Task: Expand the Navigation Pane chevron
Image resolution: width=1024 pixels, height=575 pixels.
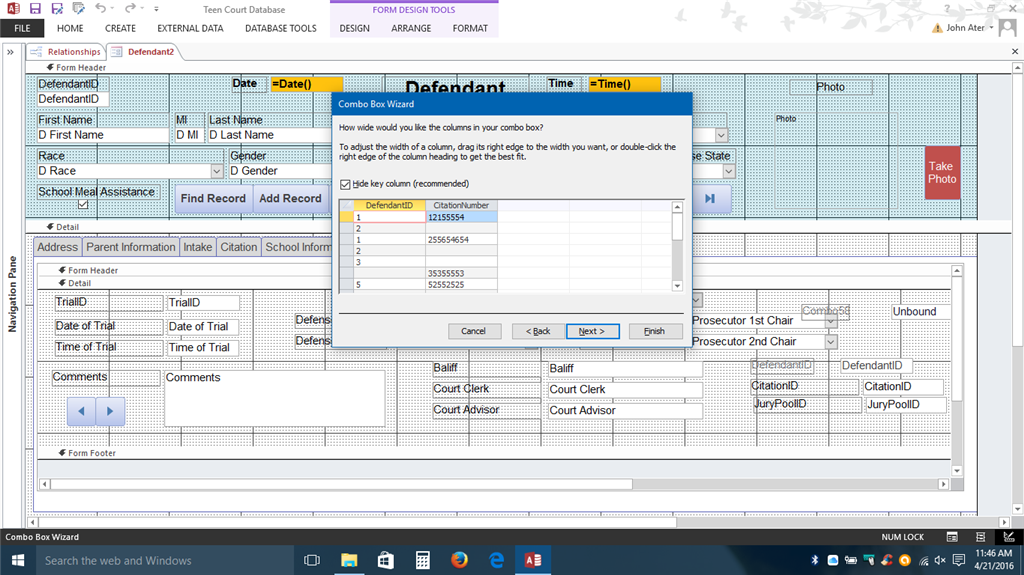Action: [x=10, y=52]
